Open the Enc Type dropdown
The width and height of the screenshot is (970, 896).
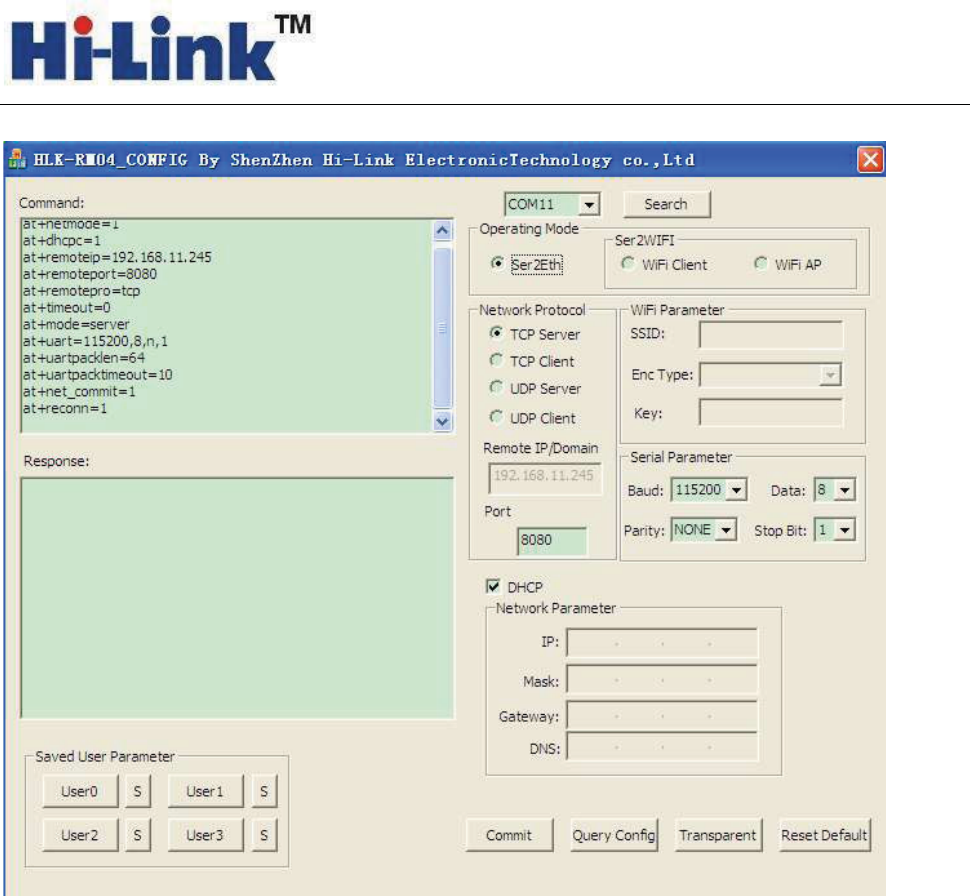[x=830, y=374]
